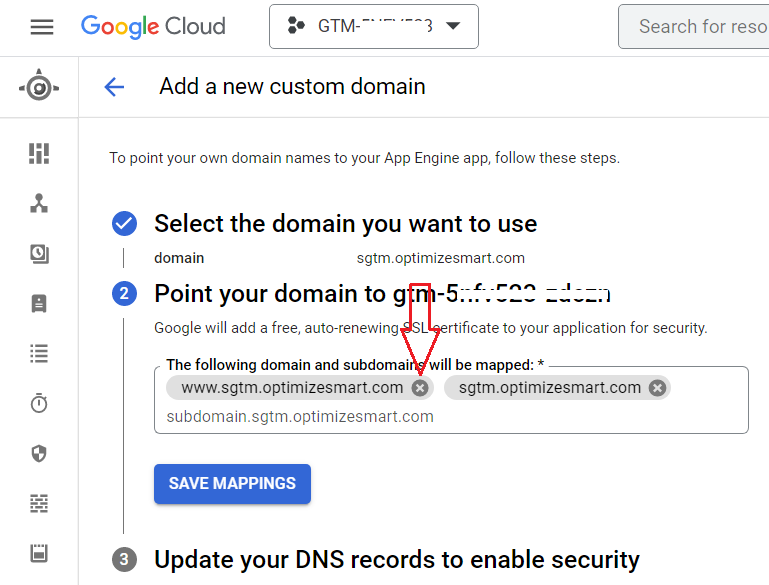Viewport: 769px width, 585px height.
Task: Open the main navigation hamburger menu
Action: point(42,27)
